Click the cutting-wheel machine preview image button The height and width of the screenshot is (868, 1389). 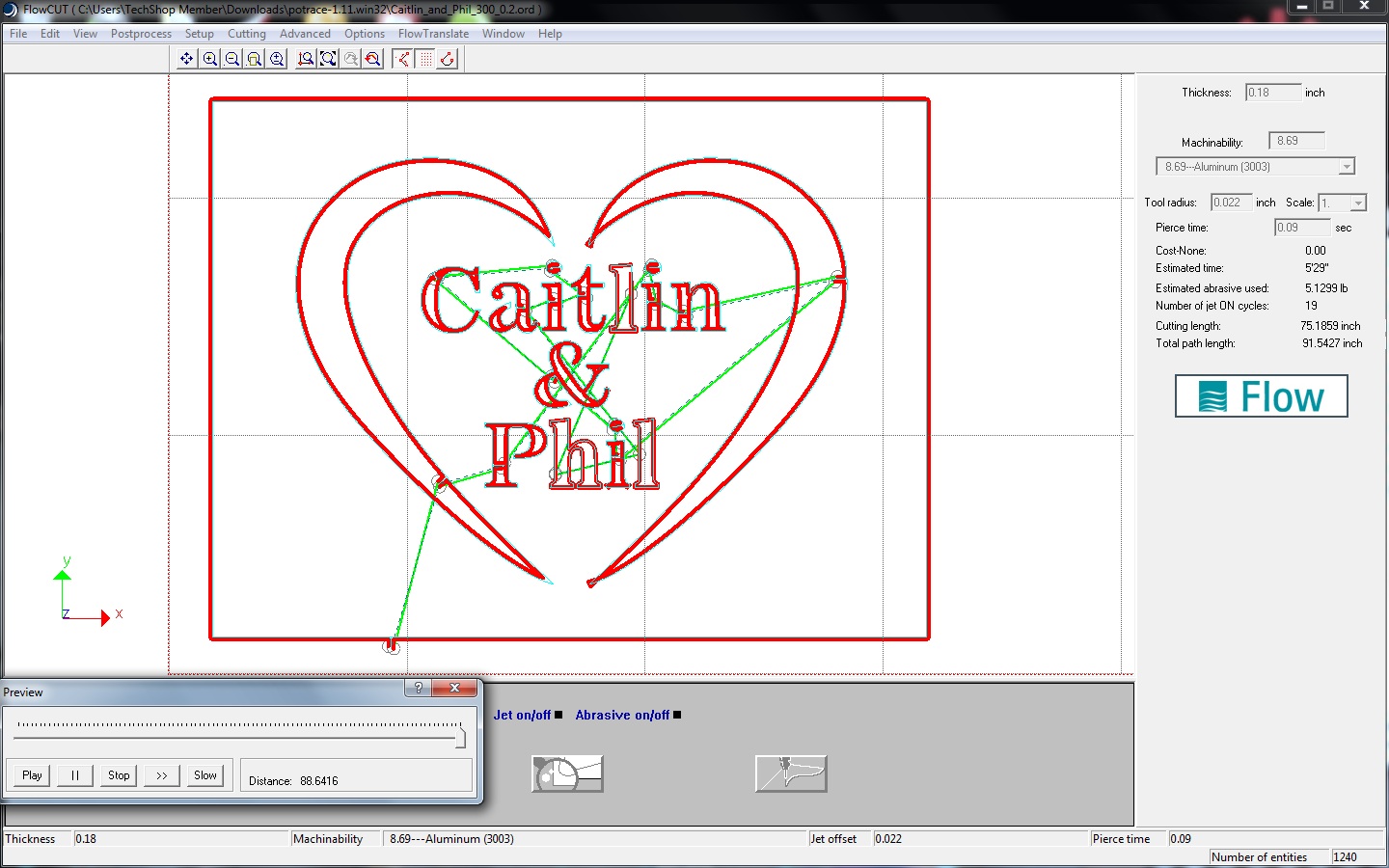click(x=567, y=773)
